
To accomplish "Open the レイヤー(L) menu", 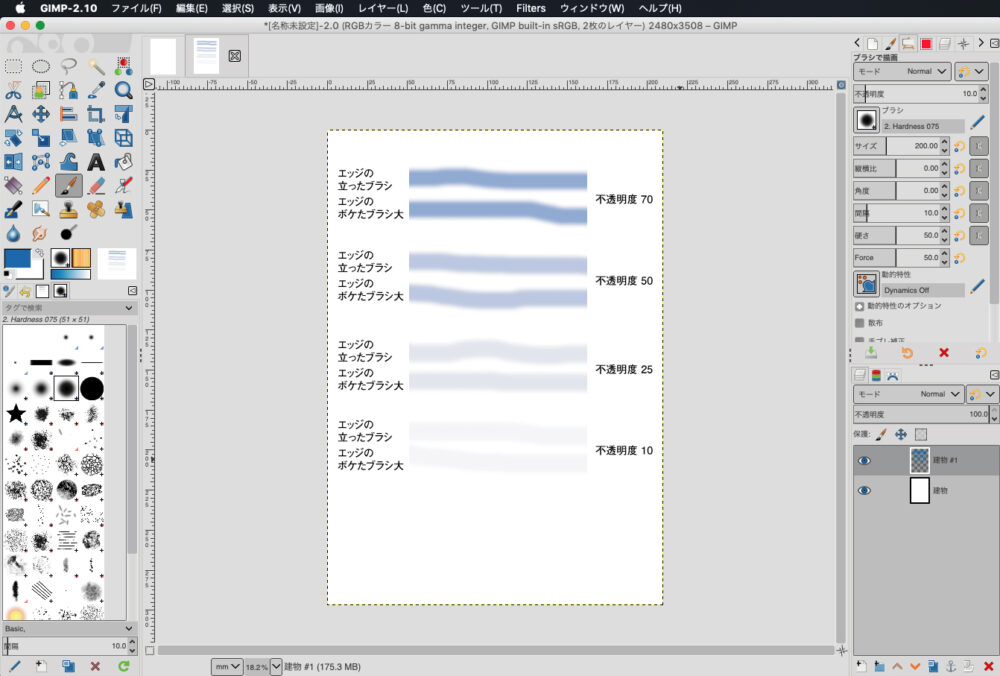I will coord(382,8).
